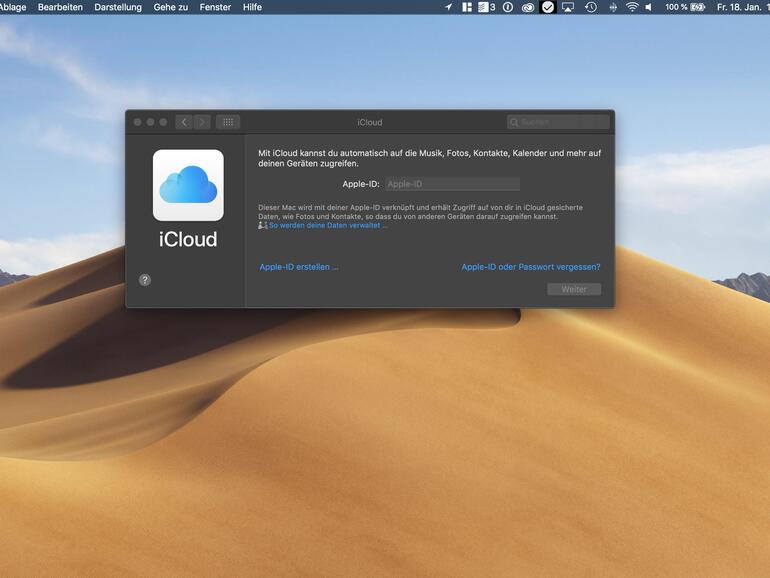Click the privacy handshake icon beside the data link

pyautogui.click(x=263, y=225)
